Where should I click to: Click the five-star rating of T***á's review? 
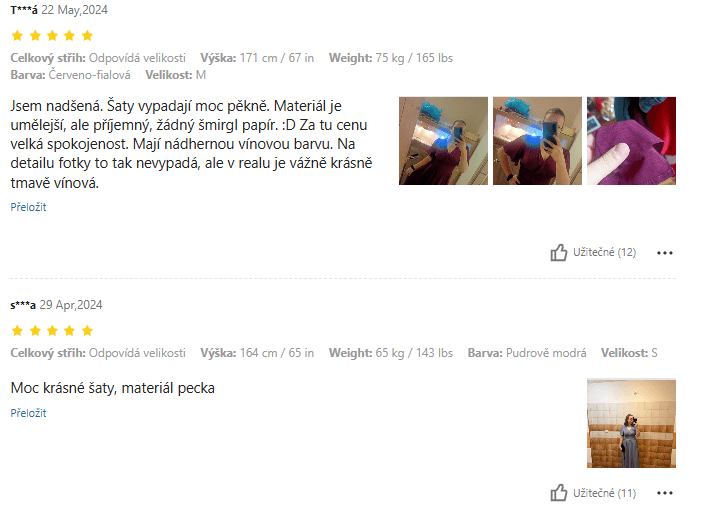(52, 36)
